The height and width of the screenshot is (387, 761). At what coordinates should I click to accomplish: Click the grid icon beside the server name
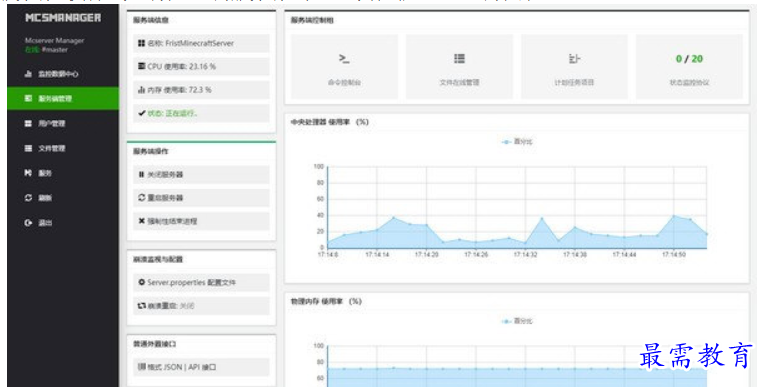(x=141, y=43)
